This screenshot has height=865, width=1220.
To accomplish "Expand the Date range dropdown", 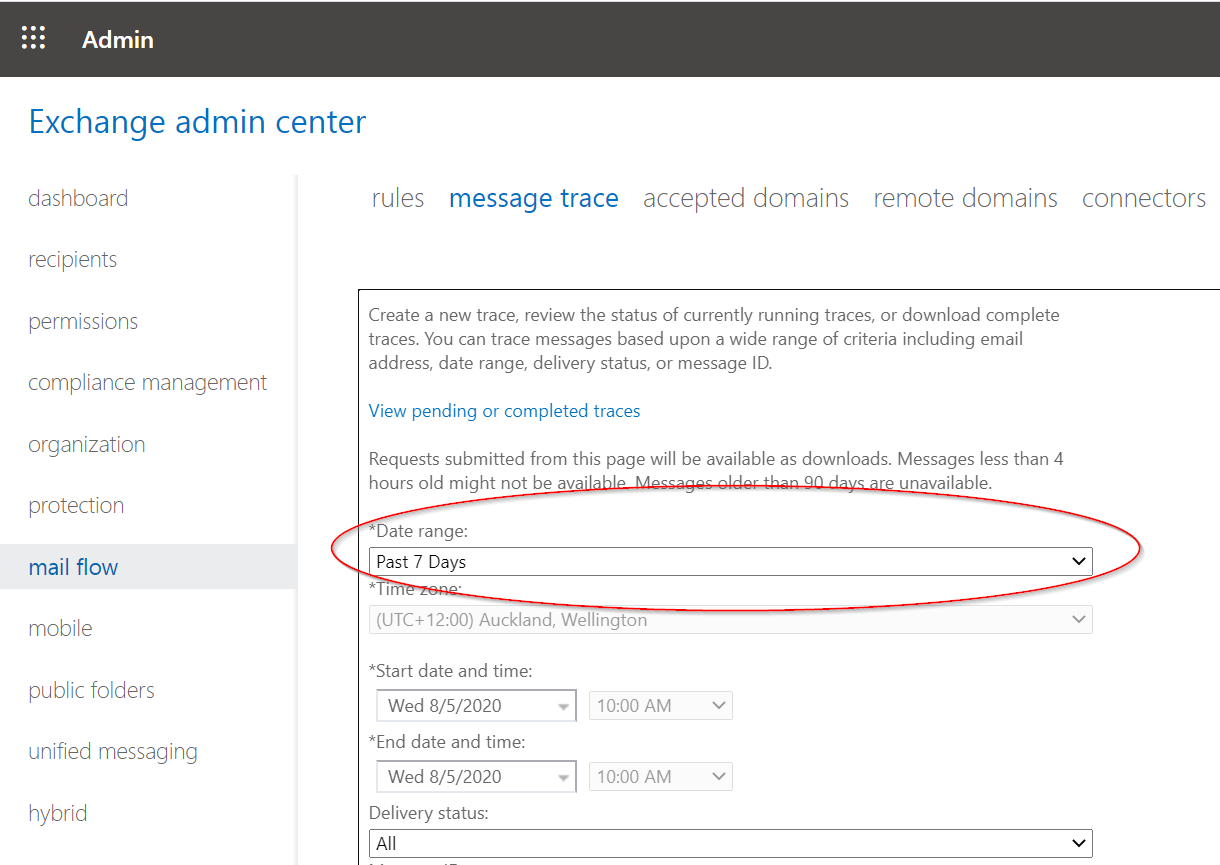I will pyautogui.click(x=730, y=562).
